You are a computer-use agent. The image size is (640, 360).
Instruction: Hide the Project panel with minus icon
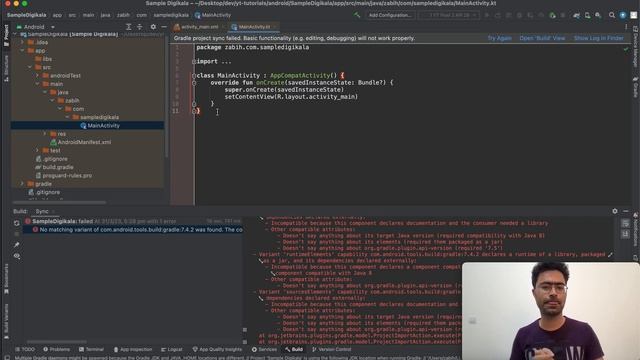[x=164, y=27]
